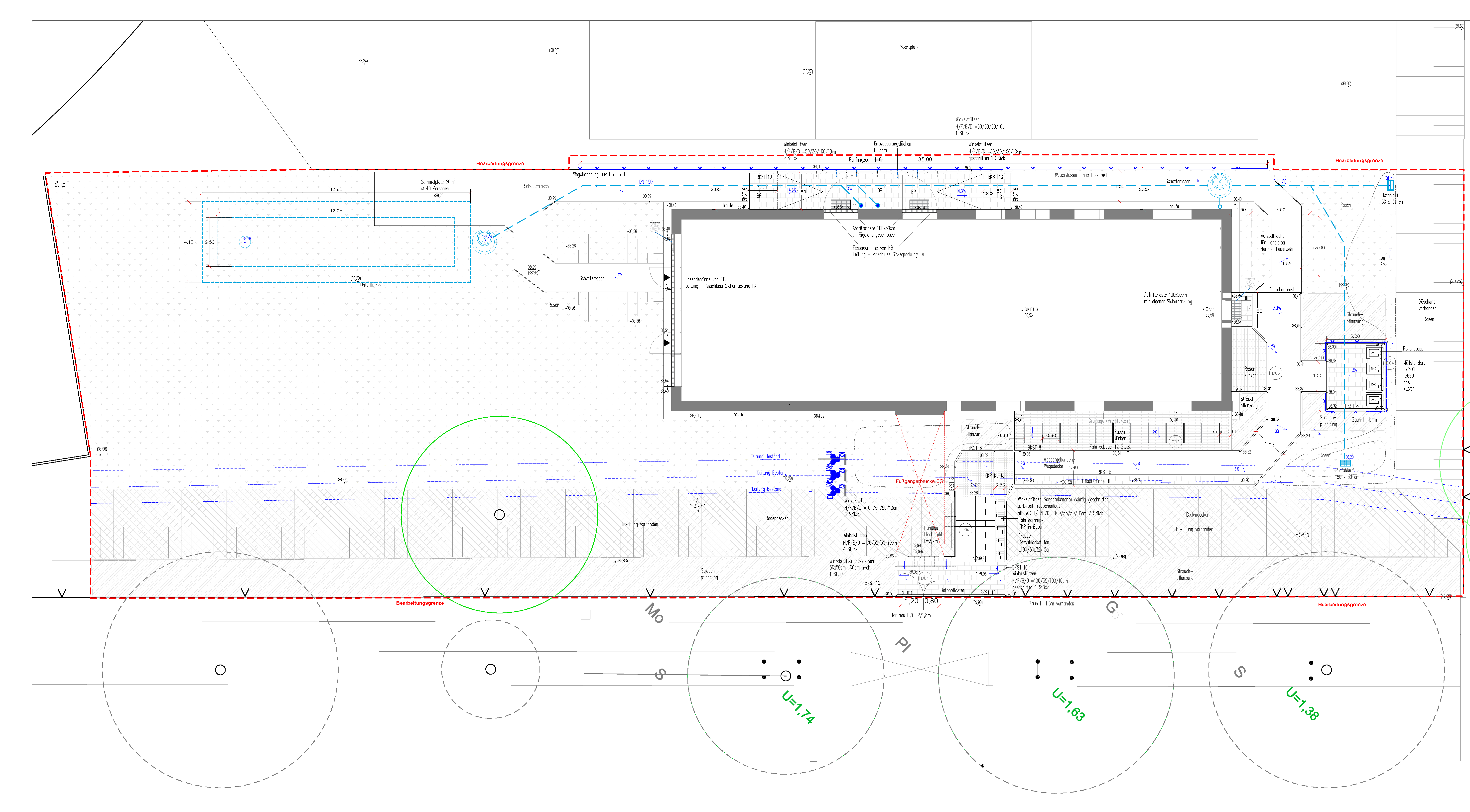The width and height of the screenshot is (1470, 812).
Task: Click the upper black entrance arrow on building
Action: (x=667, y=277)
